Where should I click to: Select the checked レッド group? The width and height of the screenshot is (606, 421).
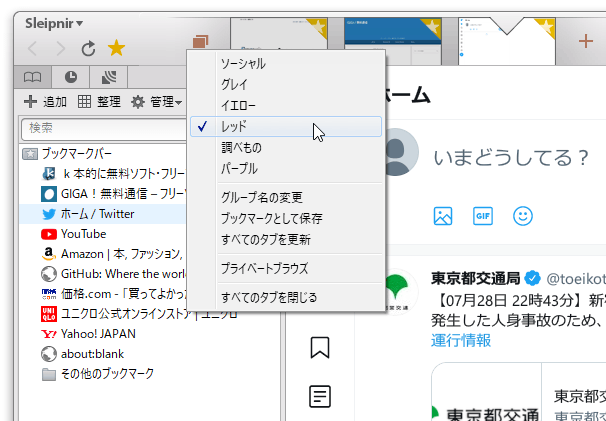(x=286, y=126)
